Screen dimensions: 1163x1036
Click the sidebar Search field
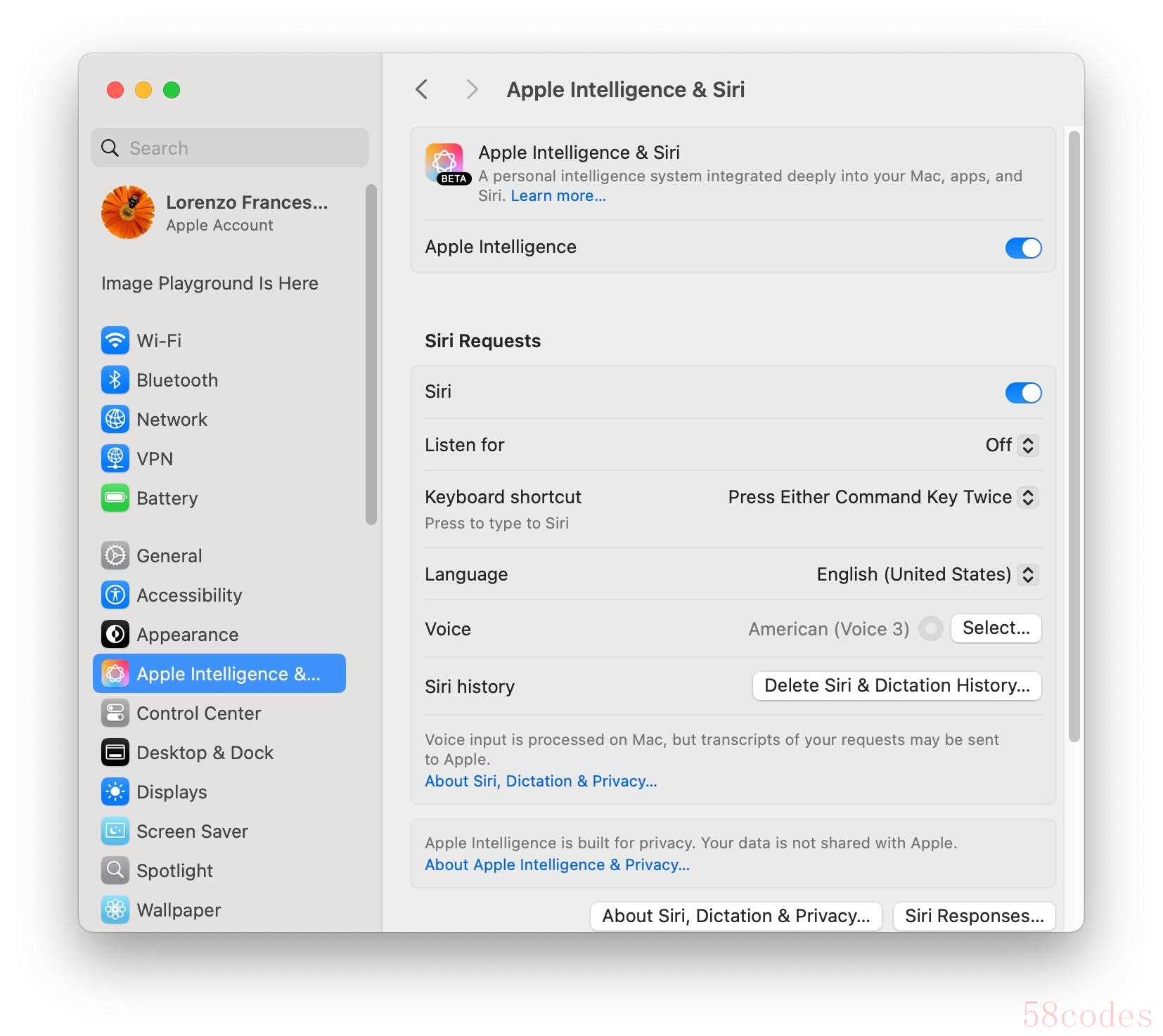(230, 148)
